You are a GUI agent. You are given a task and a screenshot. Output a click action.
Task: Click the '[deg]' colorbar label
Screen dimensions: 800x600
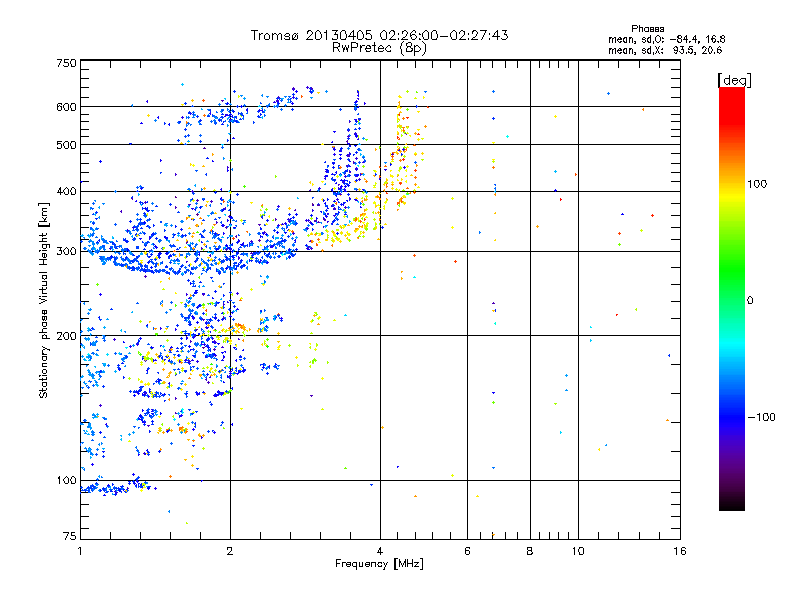(734, 80)
